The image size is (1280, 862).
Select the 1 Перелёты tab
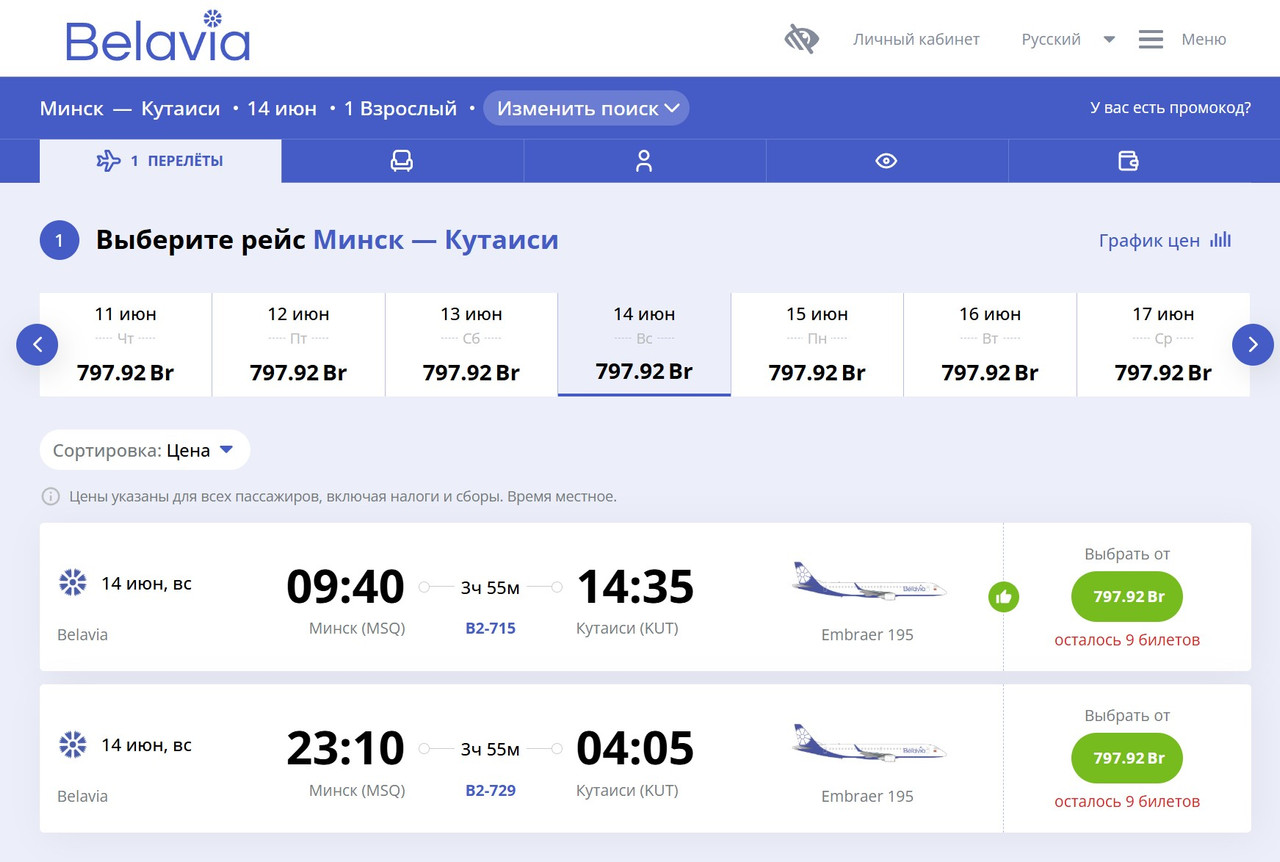(x=161, y=161)
